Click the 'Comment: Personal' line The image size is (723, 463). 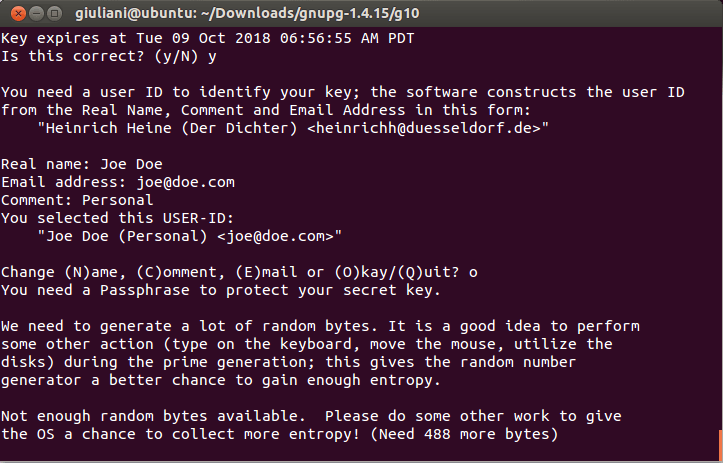click(77, 200)
